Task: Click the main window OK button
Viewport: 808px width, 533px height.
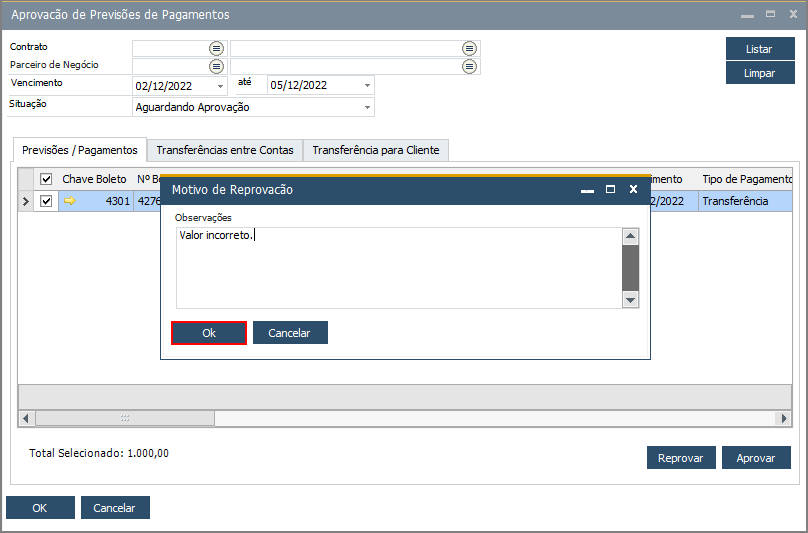Action: tap(40, 508)
